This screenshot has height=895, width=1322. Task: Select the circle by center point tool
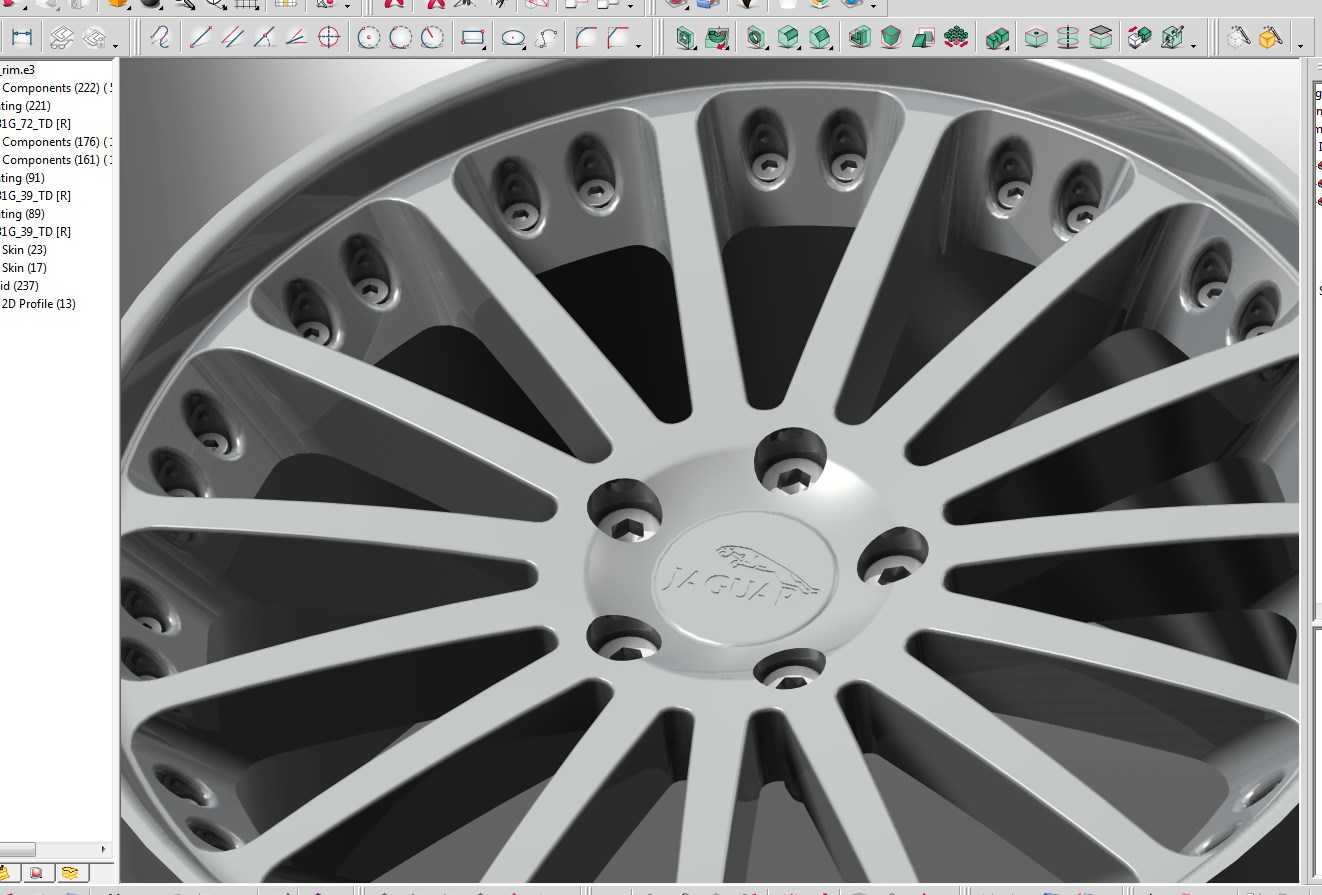369,39
